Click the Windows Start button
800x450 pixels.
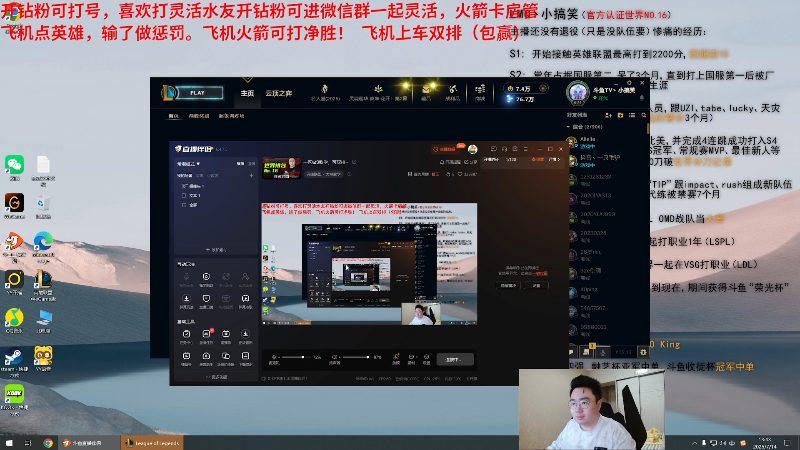click(9, 443)
